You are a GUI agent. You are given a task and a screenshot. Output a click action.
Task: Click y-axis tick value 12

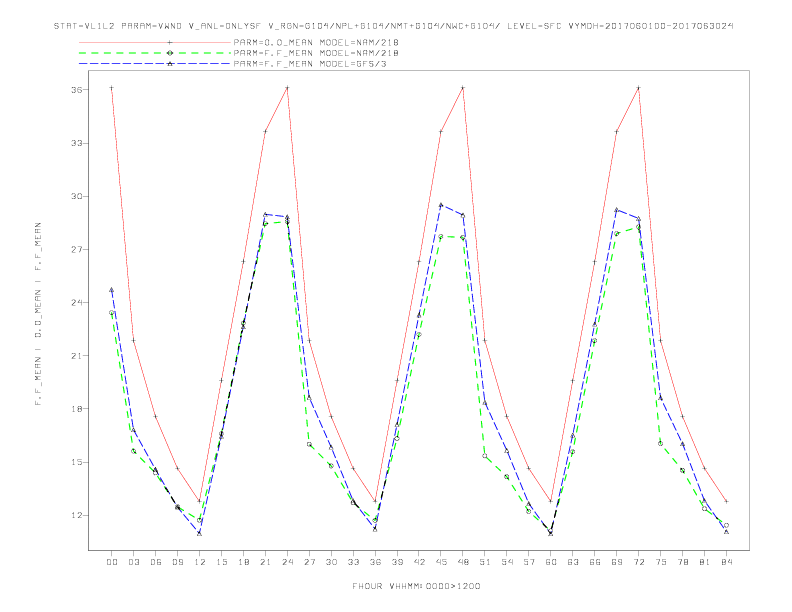click(77, 516)
